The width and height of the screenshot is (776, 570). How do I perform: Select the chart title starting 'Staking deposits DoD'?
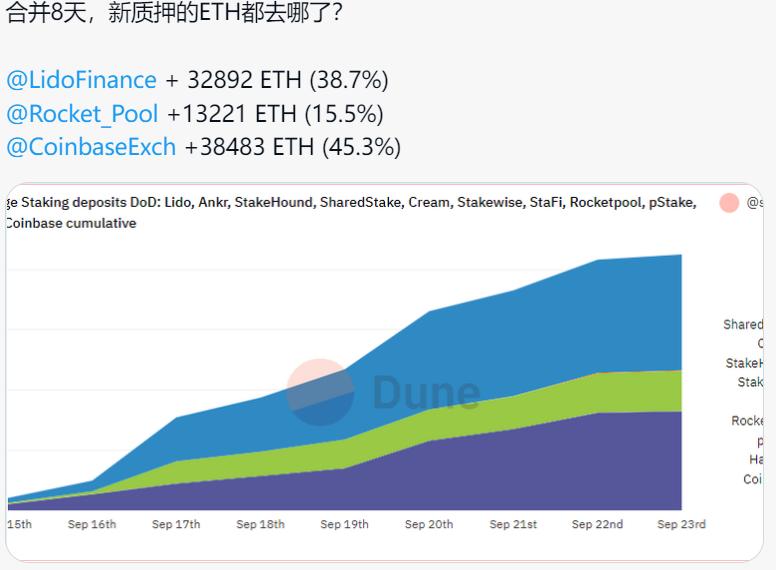pyautogui.click(x=350, y=203)
